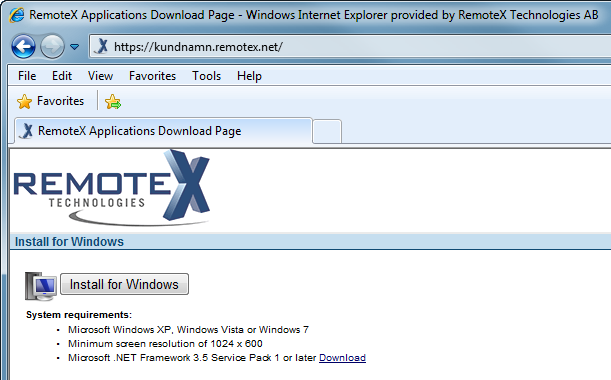Go back with the blue Back arrow
The width and height of the screenshot is (611, 380).
tap(23, 47)
